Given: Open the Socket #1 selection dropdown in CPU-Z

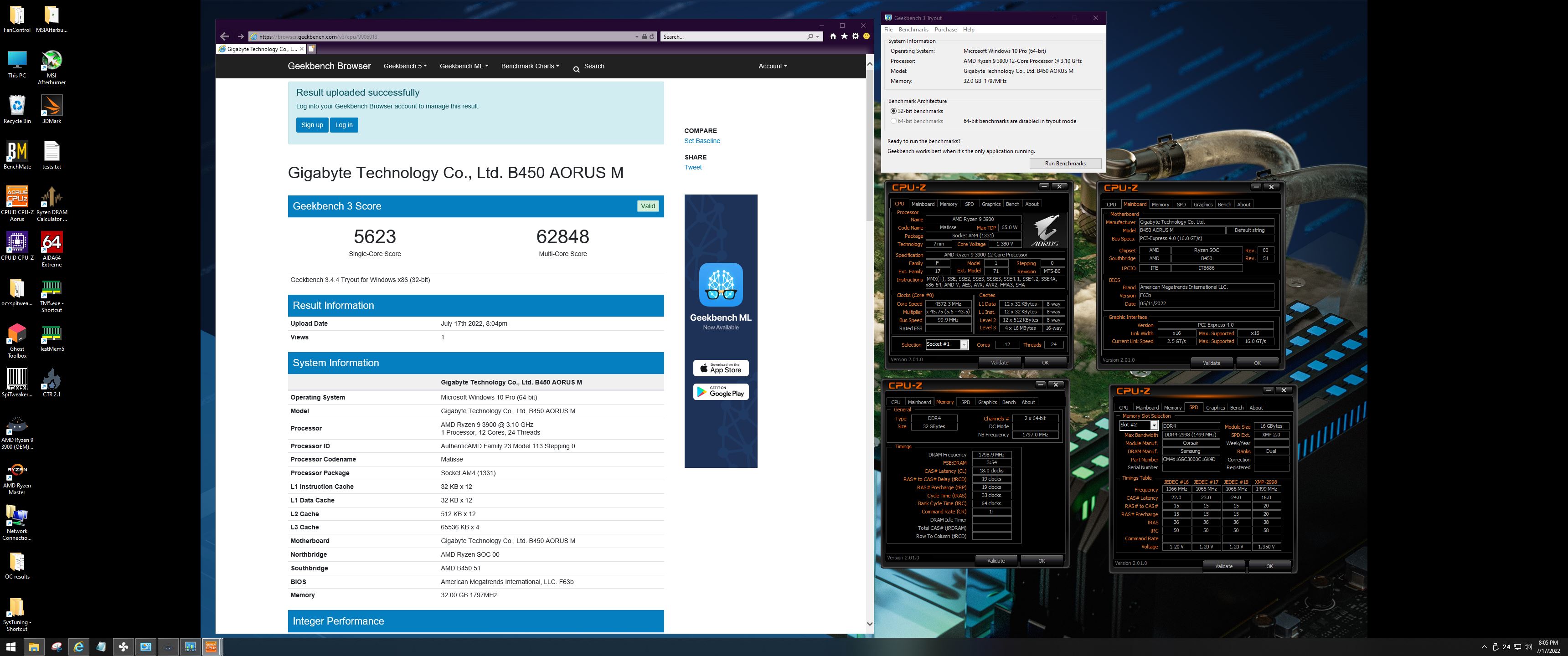Looking at the screenshot, I should click(964, 345).
